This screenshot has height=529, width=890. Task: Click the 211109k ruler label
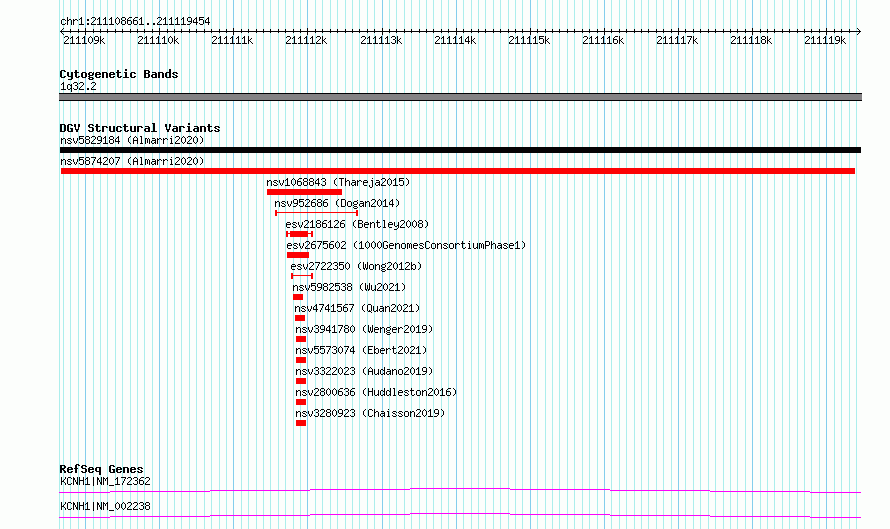click(x=84, y=40)
